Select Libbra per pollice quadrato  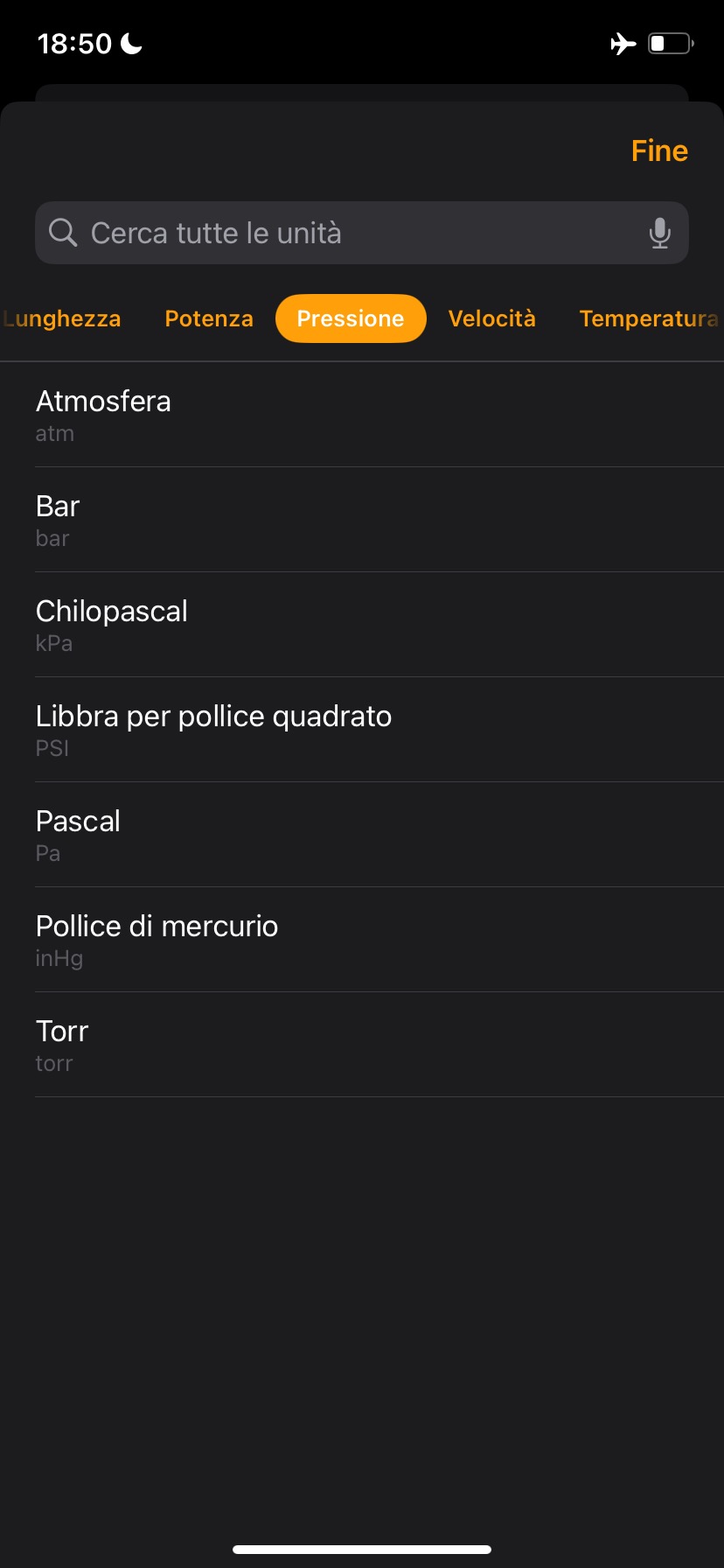tap(362, 730)
